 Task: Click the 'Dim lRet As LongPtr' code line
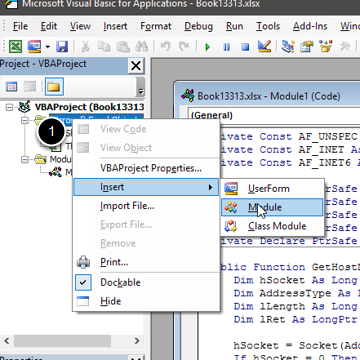tap(295, 319)
